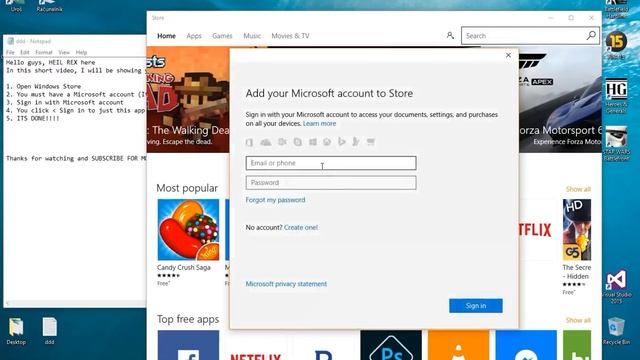The height and width of the screenshot is (360, 640).
Task: Click the 'Hello guys, HEIL REX here' line
Action: click(x=51, y=62)
